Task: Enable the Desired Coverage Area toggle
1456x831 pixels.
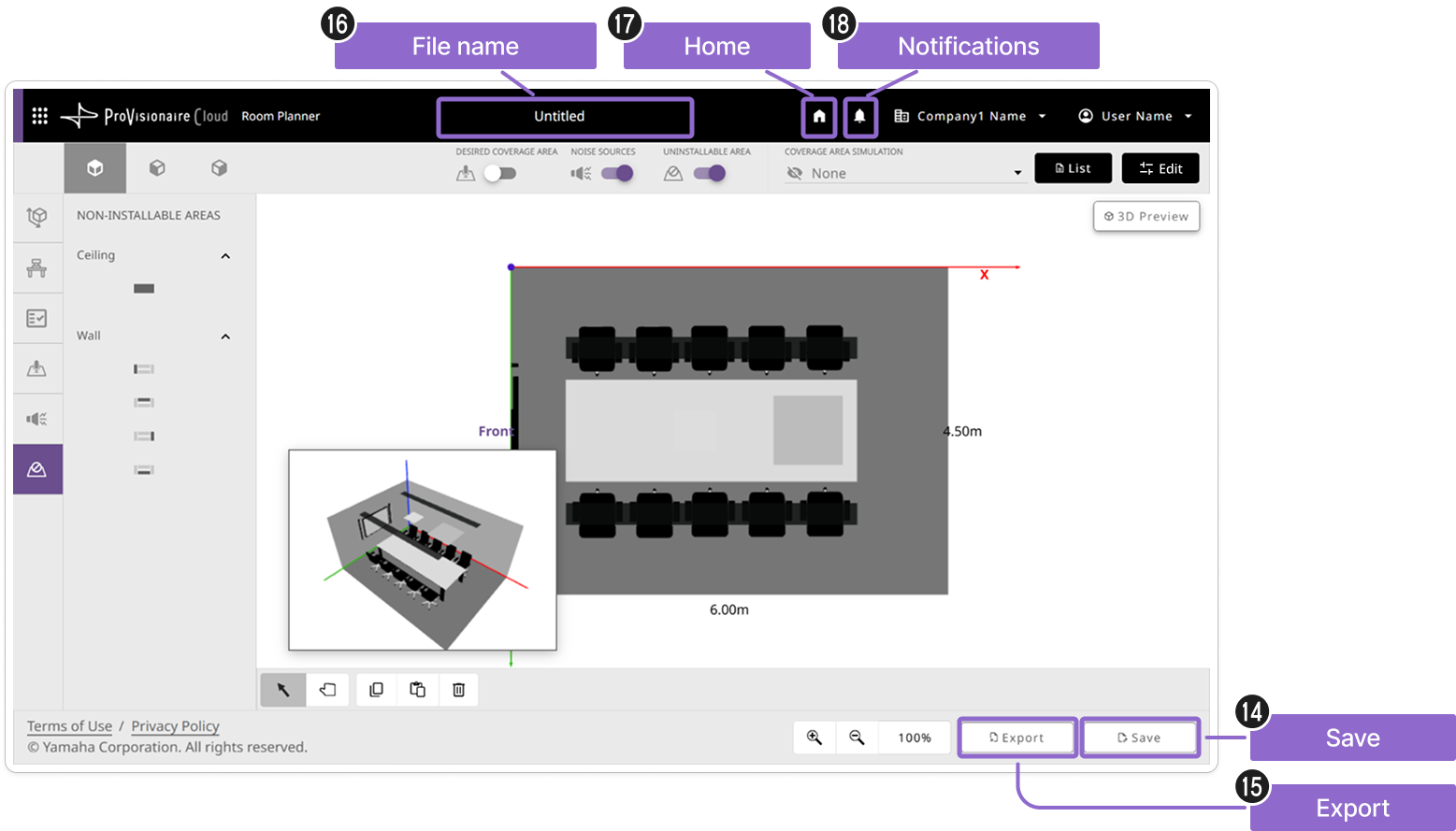Action: pyautogui.click(x=499, y=173)
